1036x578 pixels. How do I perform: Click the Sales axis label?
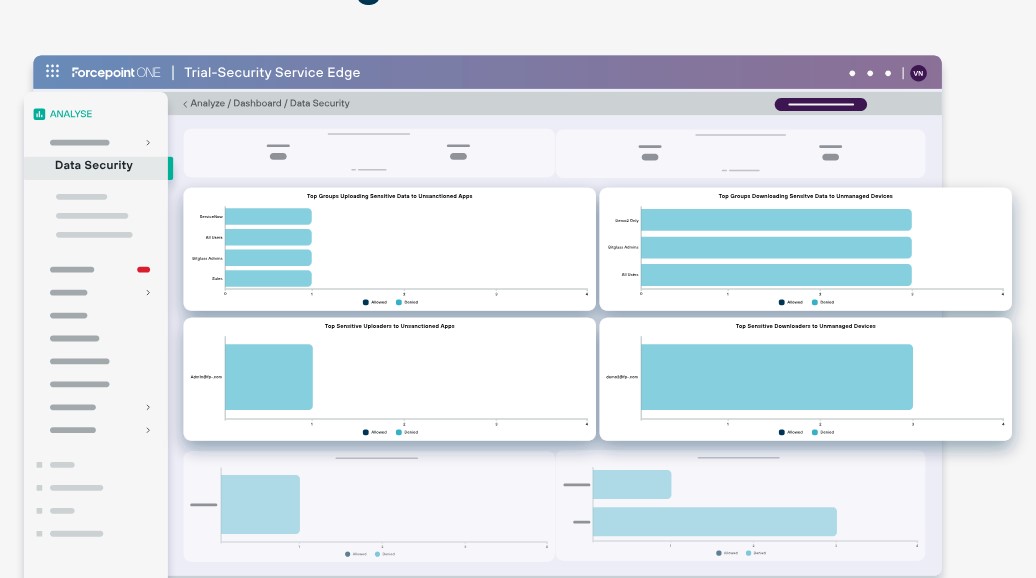(x=217, y=279)
